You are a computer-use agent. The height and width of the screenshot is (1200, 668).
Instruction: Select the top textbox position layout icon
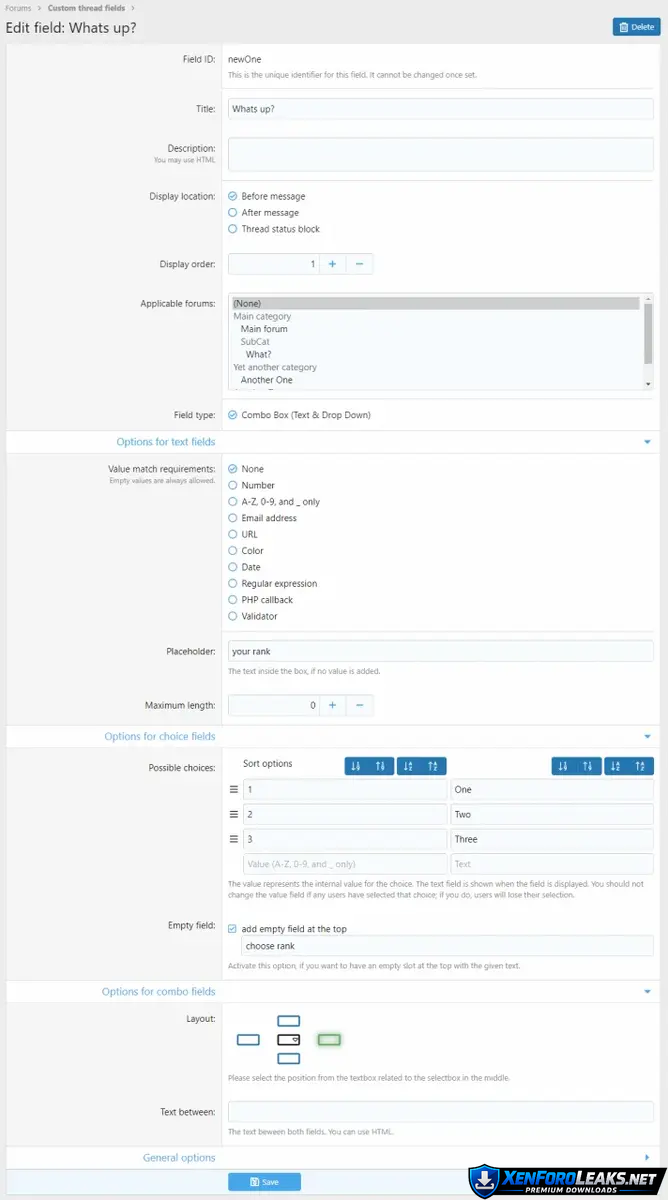(x=288, y=1021)
